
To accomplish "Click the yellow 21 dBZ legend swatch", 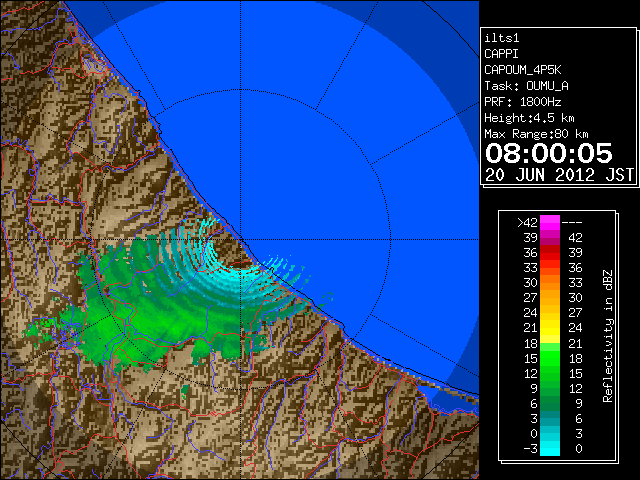I will (x=550, y=328).
